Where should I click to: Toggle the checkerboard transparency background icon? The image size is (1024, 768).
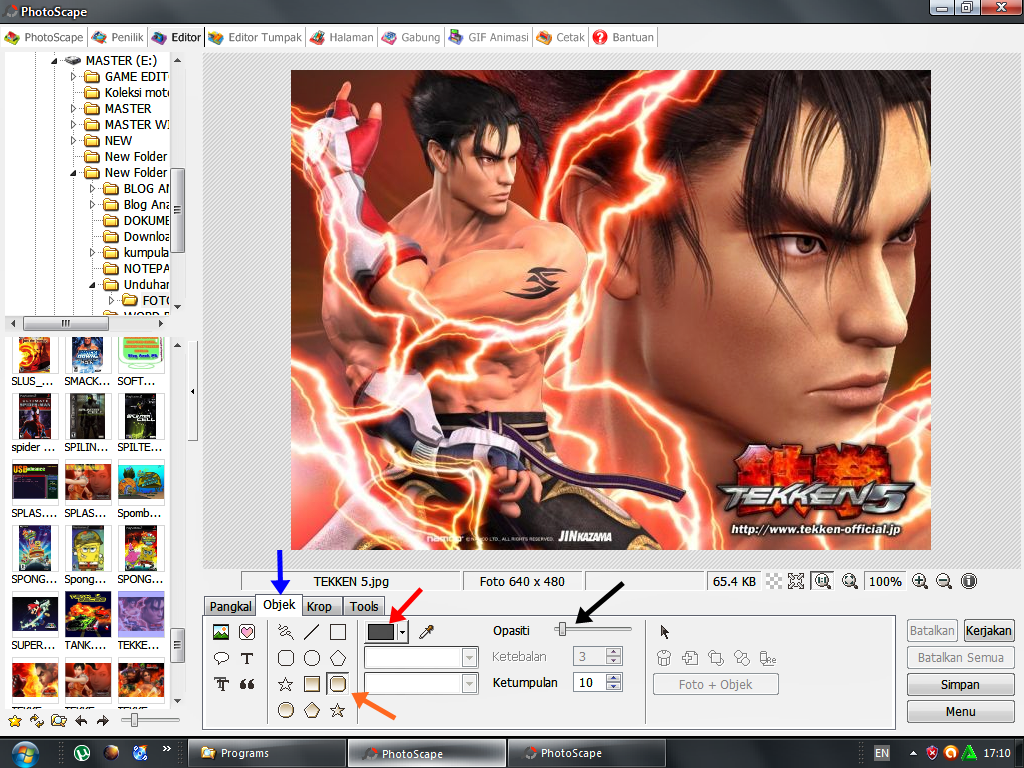coord(774,581)
